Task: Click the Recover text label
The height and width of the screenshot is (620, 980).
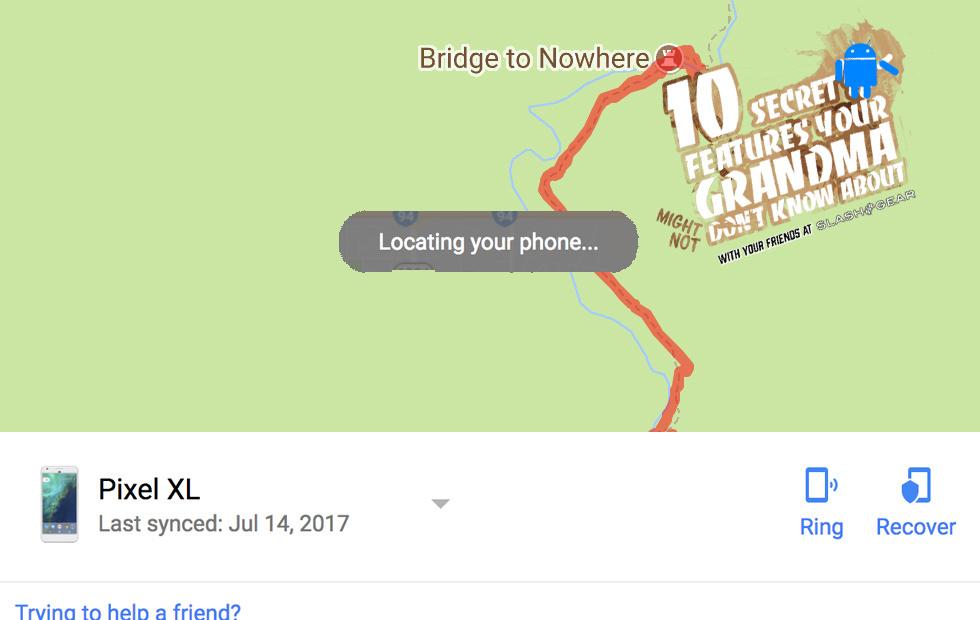Action: click(916, 527)
